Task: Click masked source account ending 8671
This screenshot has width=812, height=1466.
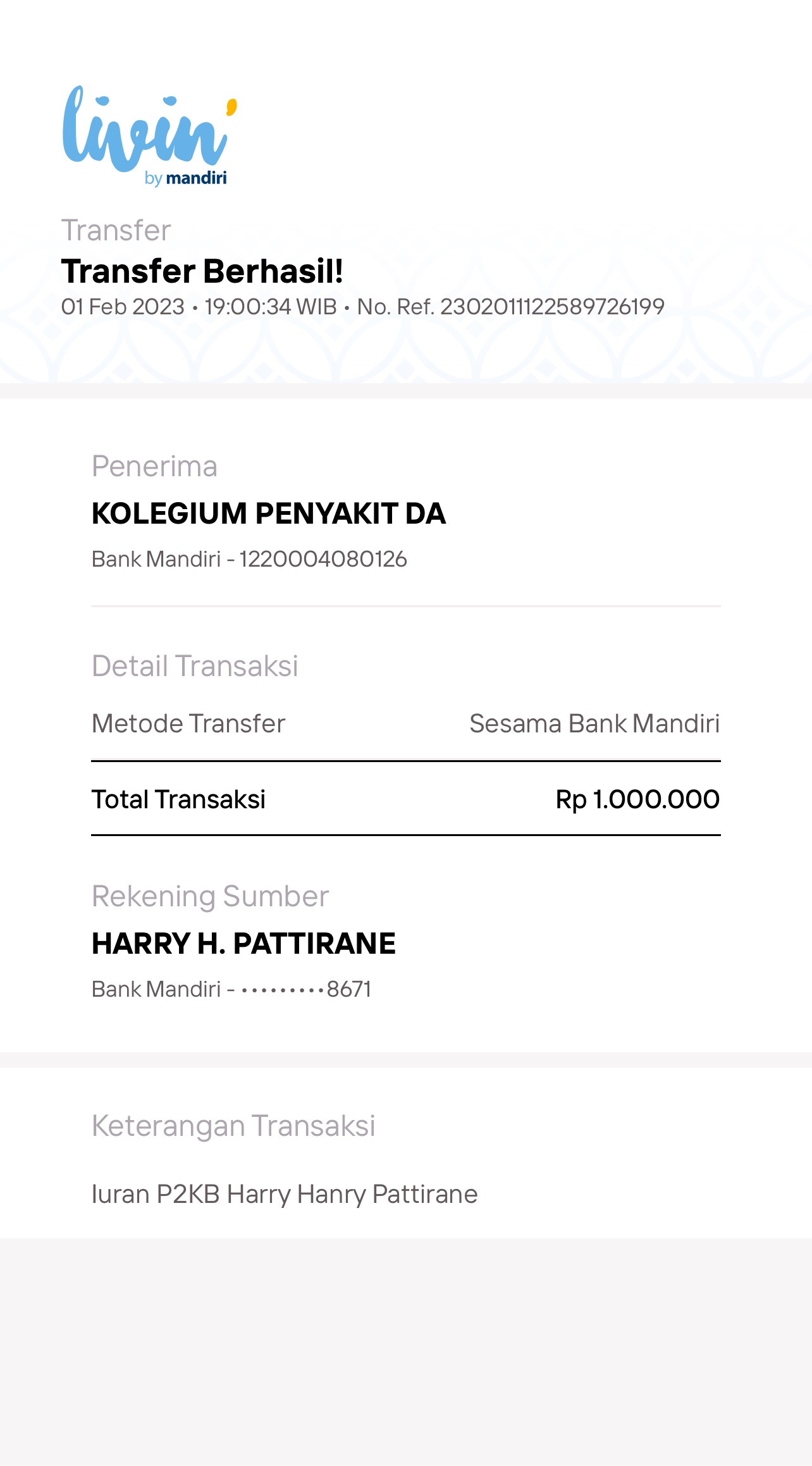Action: (x=306, y=990)
